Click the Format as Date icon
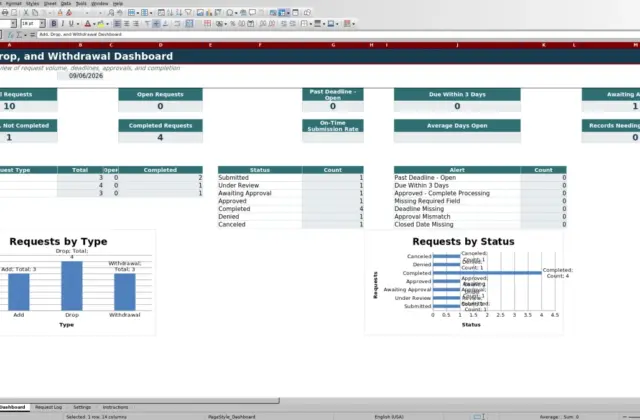The image size is (640, 420). [251, 24]
